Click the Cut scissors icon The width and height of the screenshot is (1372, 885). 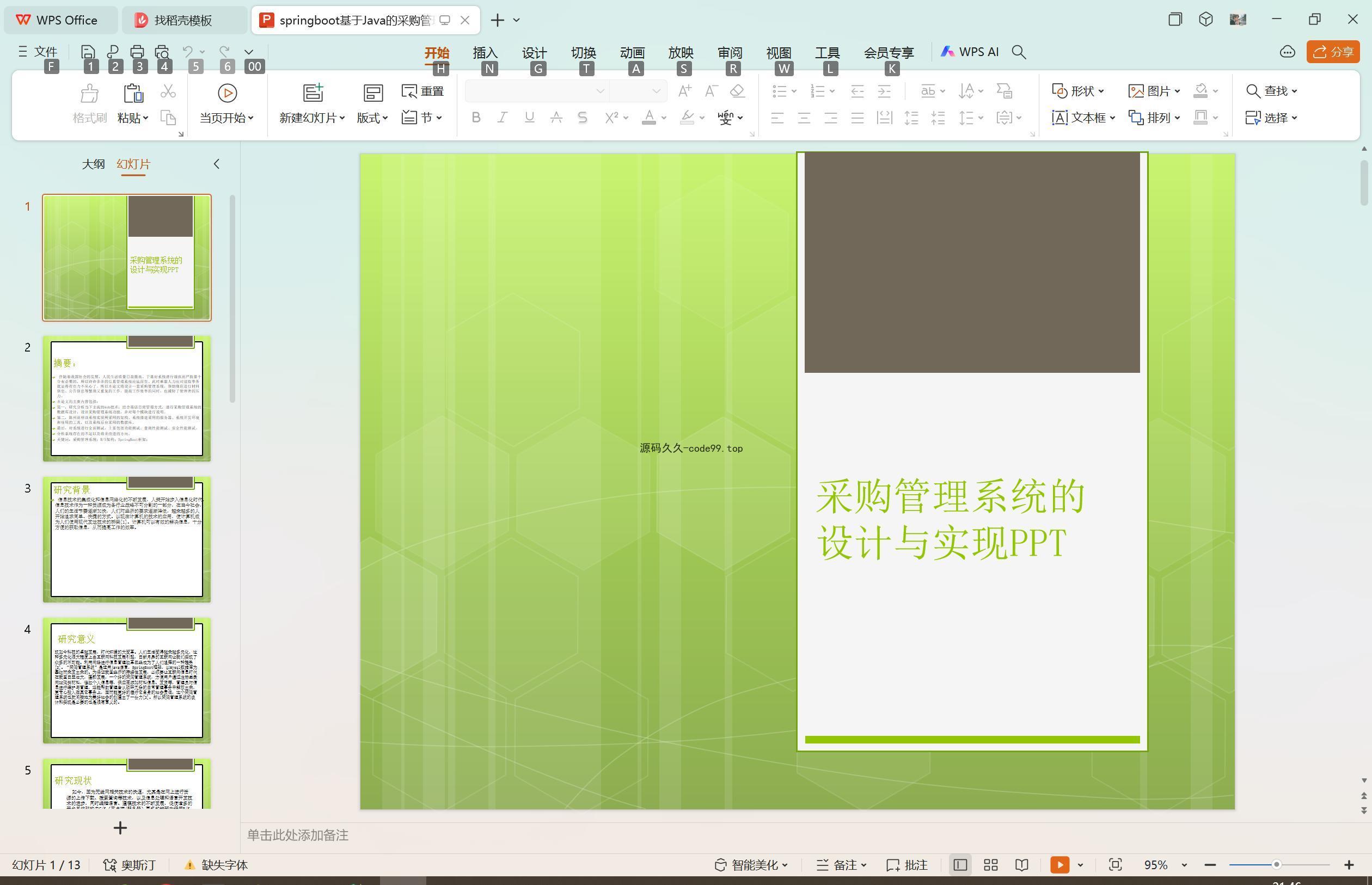click(168, 91)
